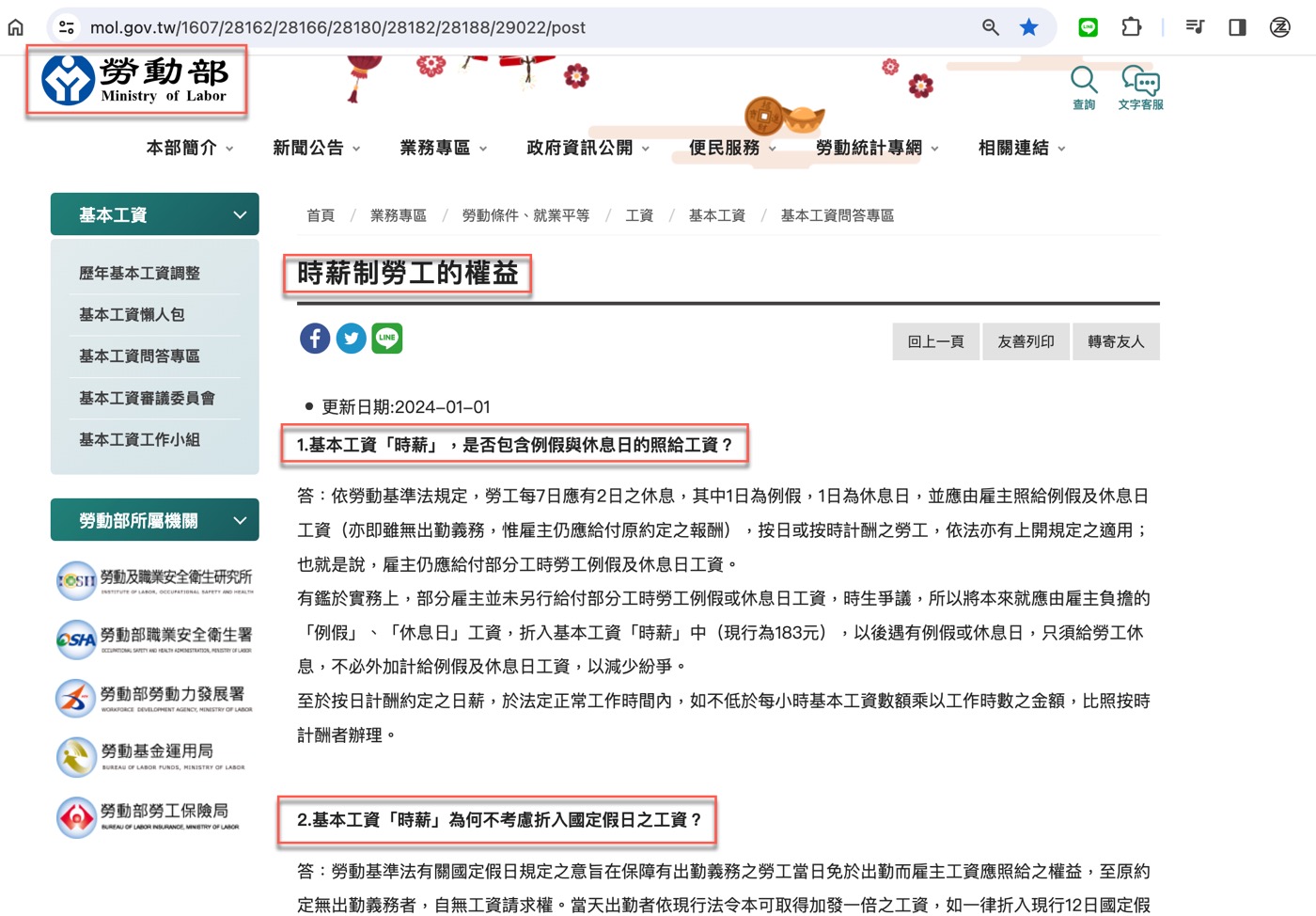Share article on Twitter

coord(352,338)
